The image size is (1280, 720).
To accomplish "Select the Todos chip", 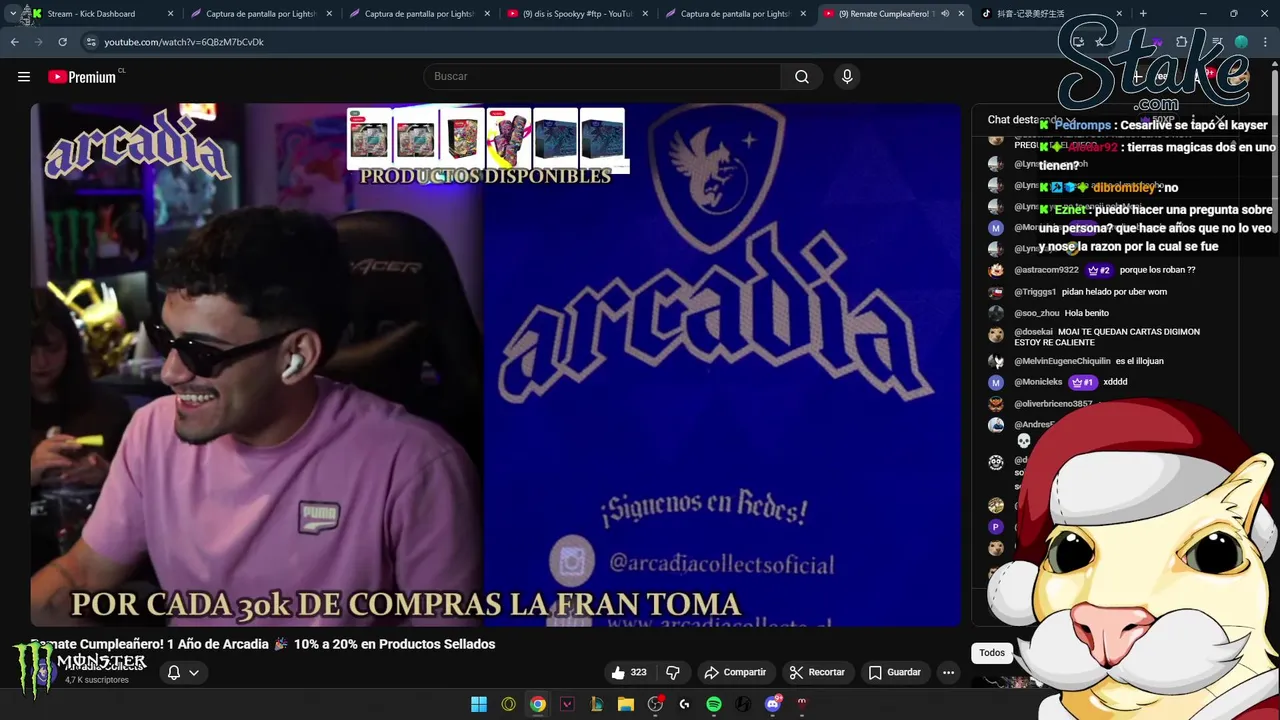I will (x=992, y=653).
